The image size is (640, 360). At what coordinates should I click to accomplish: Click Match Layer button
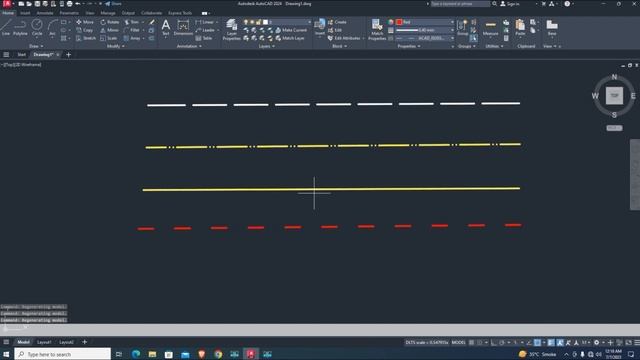(290, 38)
